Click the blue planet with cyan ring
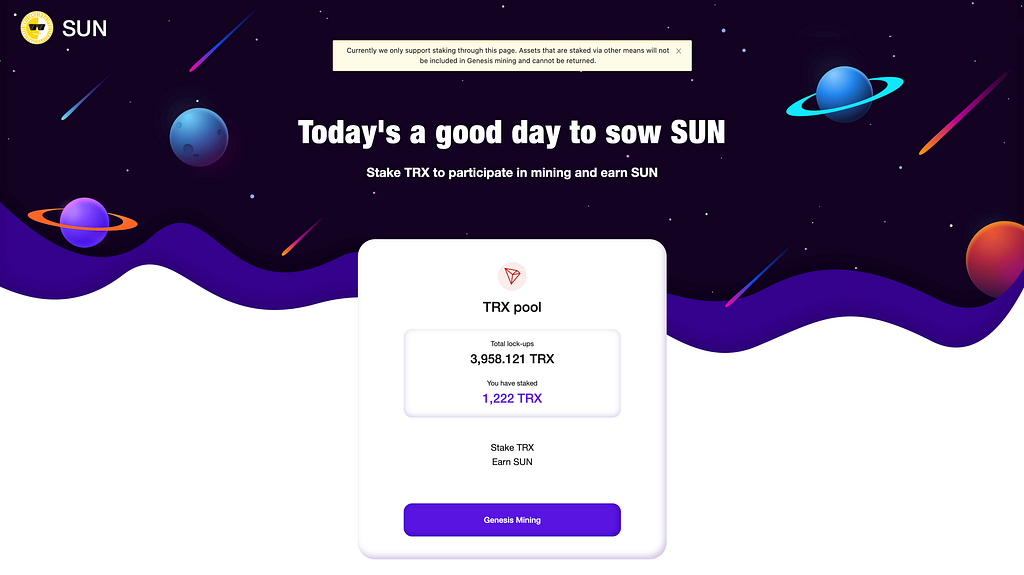 click(x=844, y=93)
